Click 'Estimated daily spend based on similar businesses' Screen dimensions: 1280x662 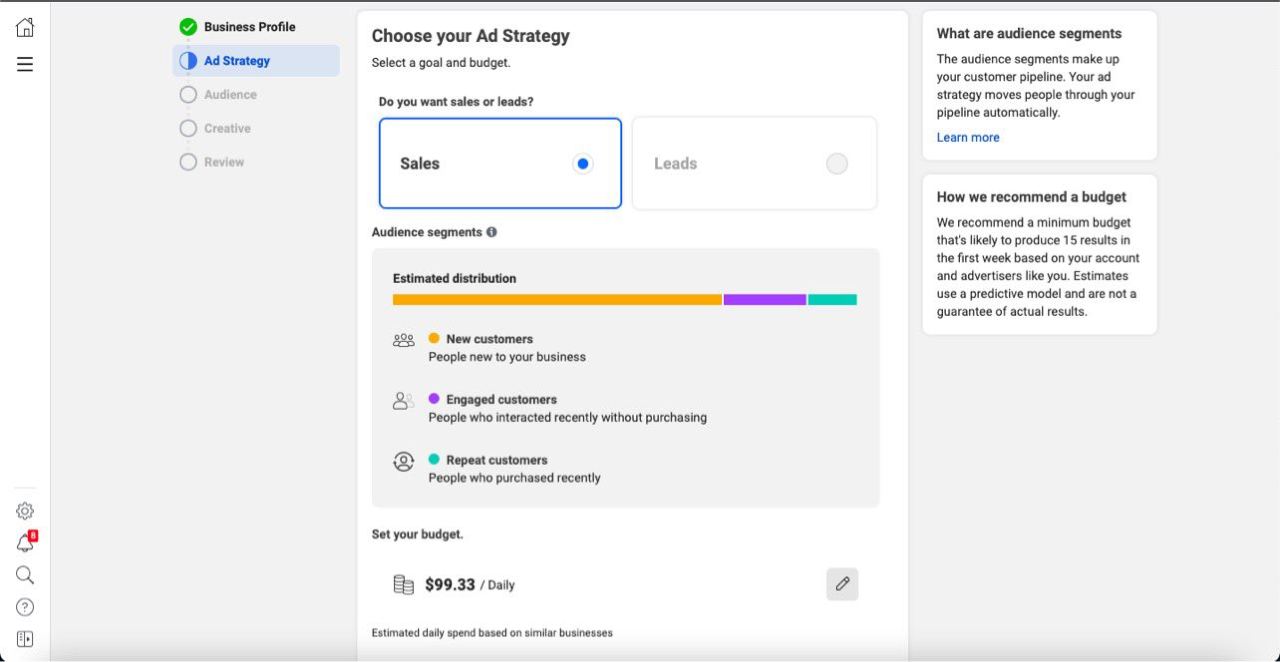tap(492, 633)
